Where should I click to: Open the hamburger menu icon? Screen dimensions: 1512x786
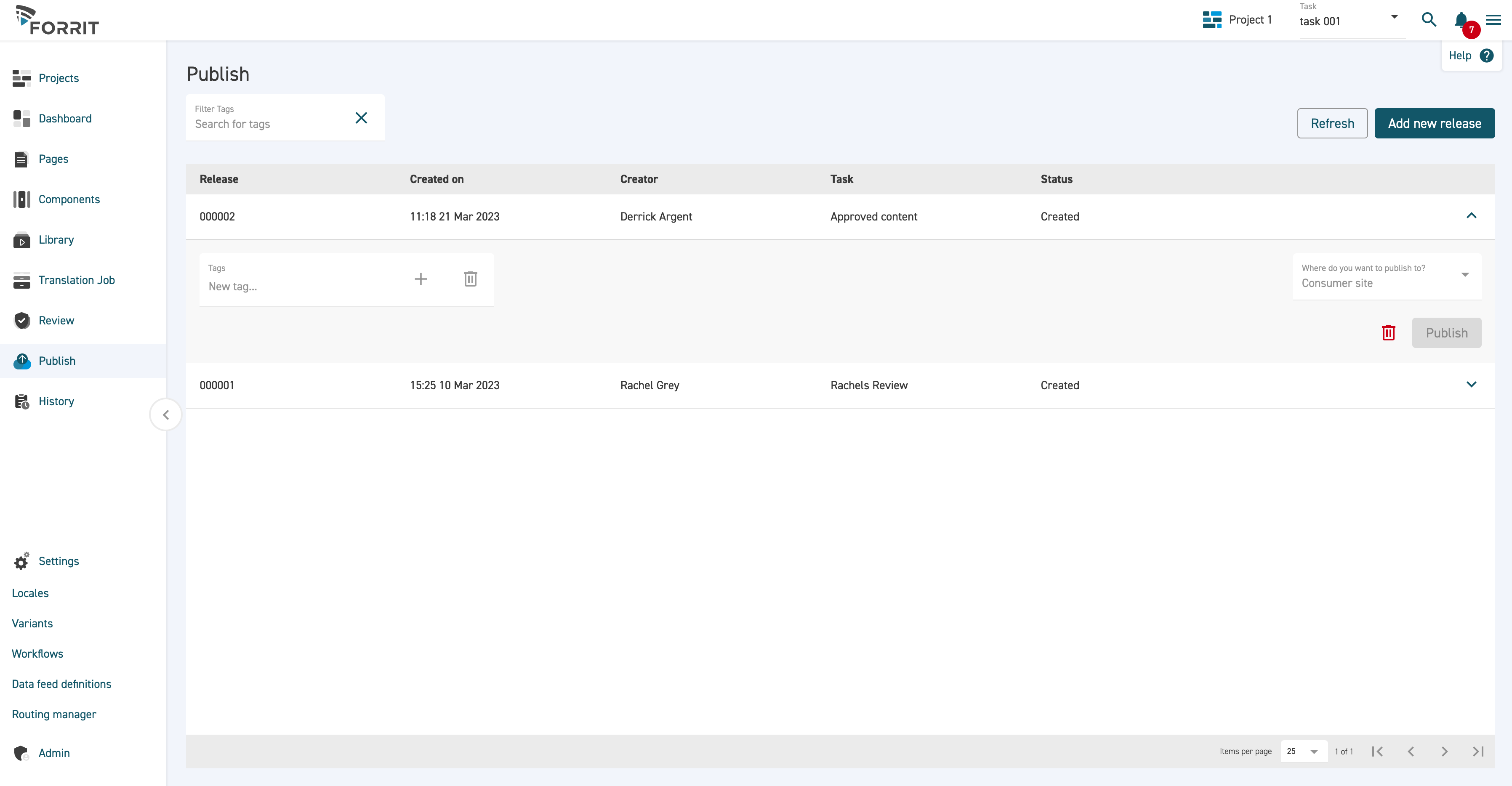pos(1493,20)
